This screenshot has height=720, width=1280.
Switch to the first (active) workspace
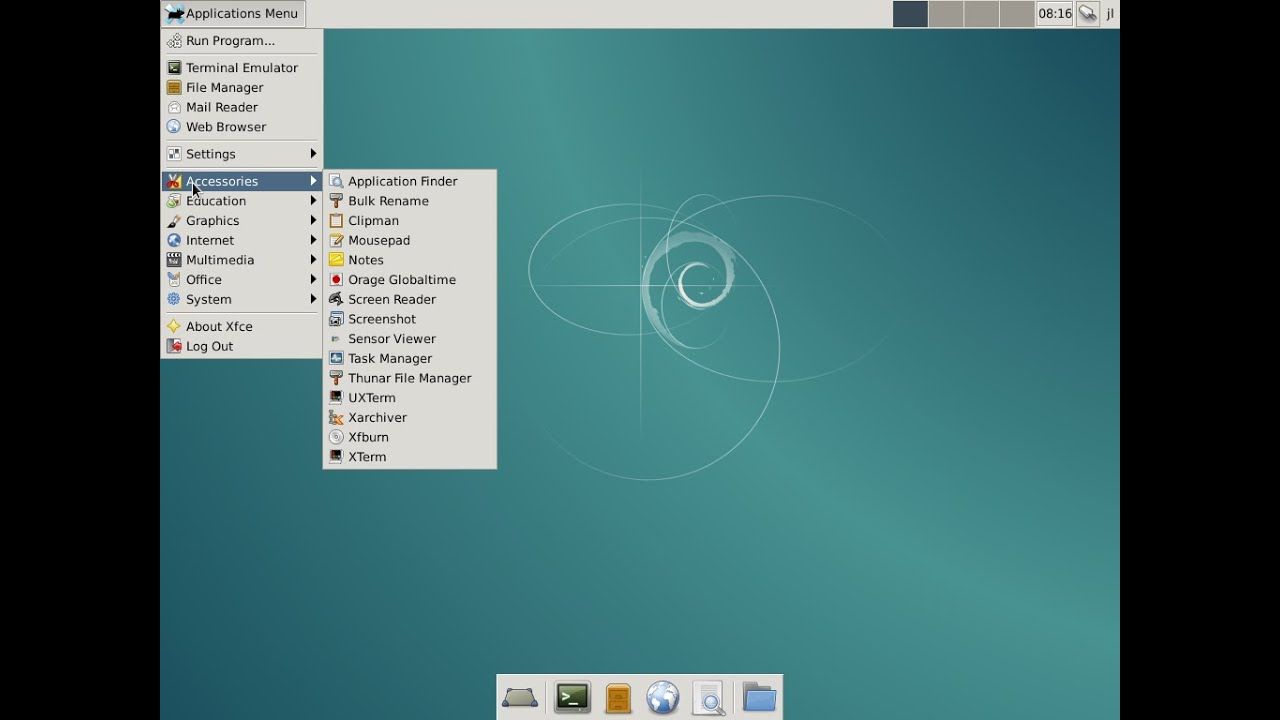click(x=910, y=14)
